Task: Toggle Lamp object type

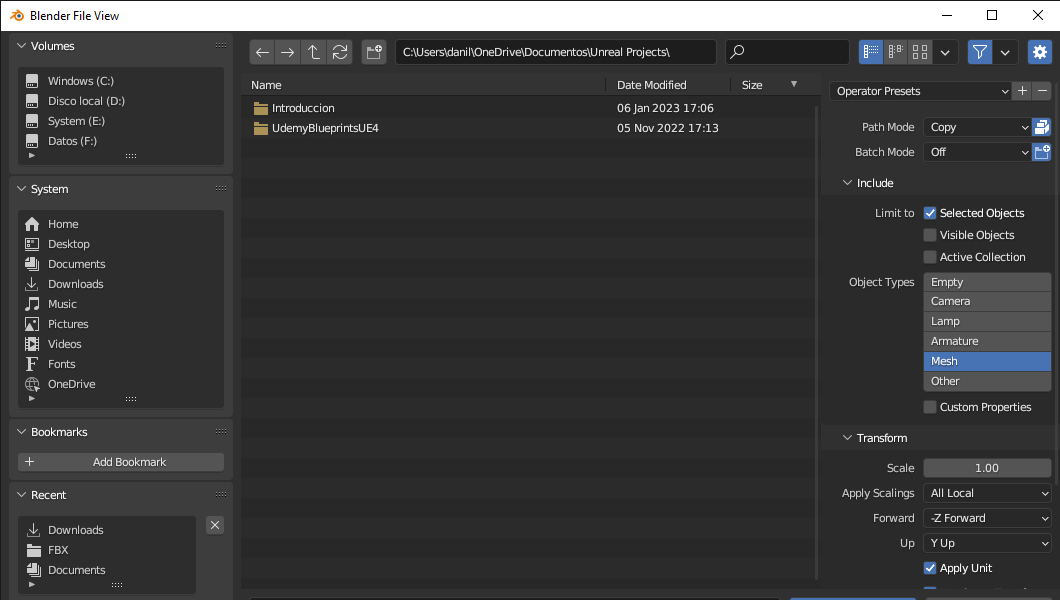Action: 987,321
